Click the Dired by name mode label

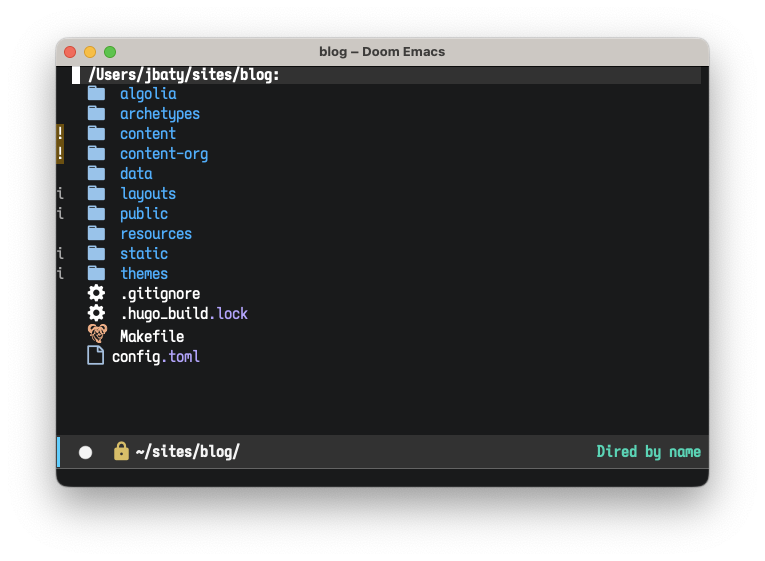648,452
